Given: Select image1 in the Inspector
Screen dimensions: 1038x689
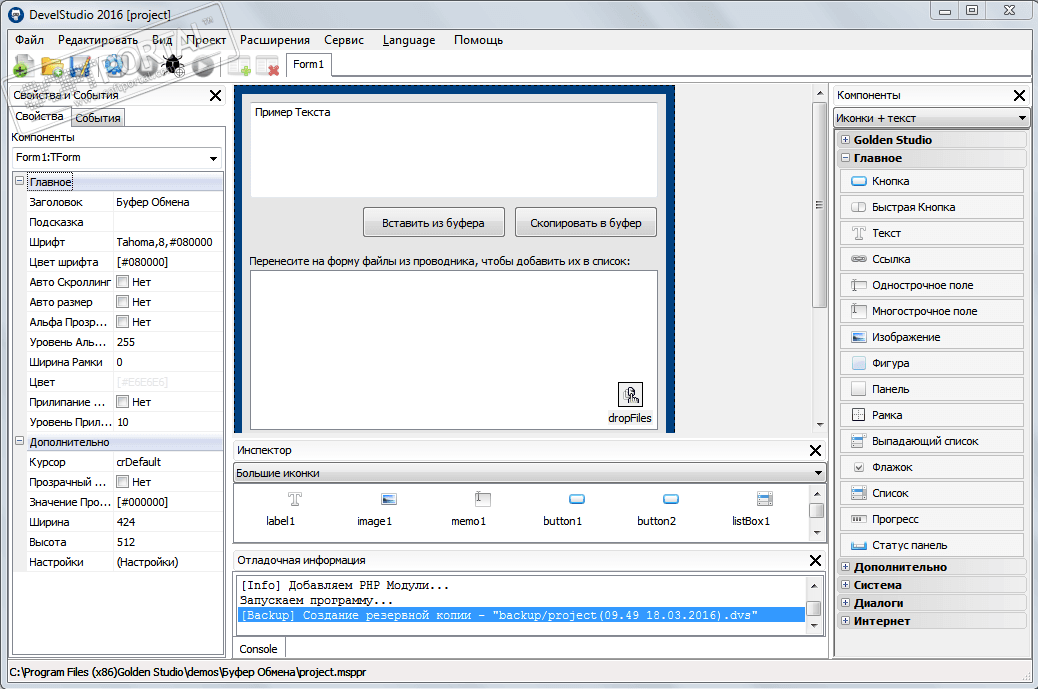Looking at the screenshot, I should coord(375,509).
